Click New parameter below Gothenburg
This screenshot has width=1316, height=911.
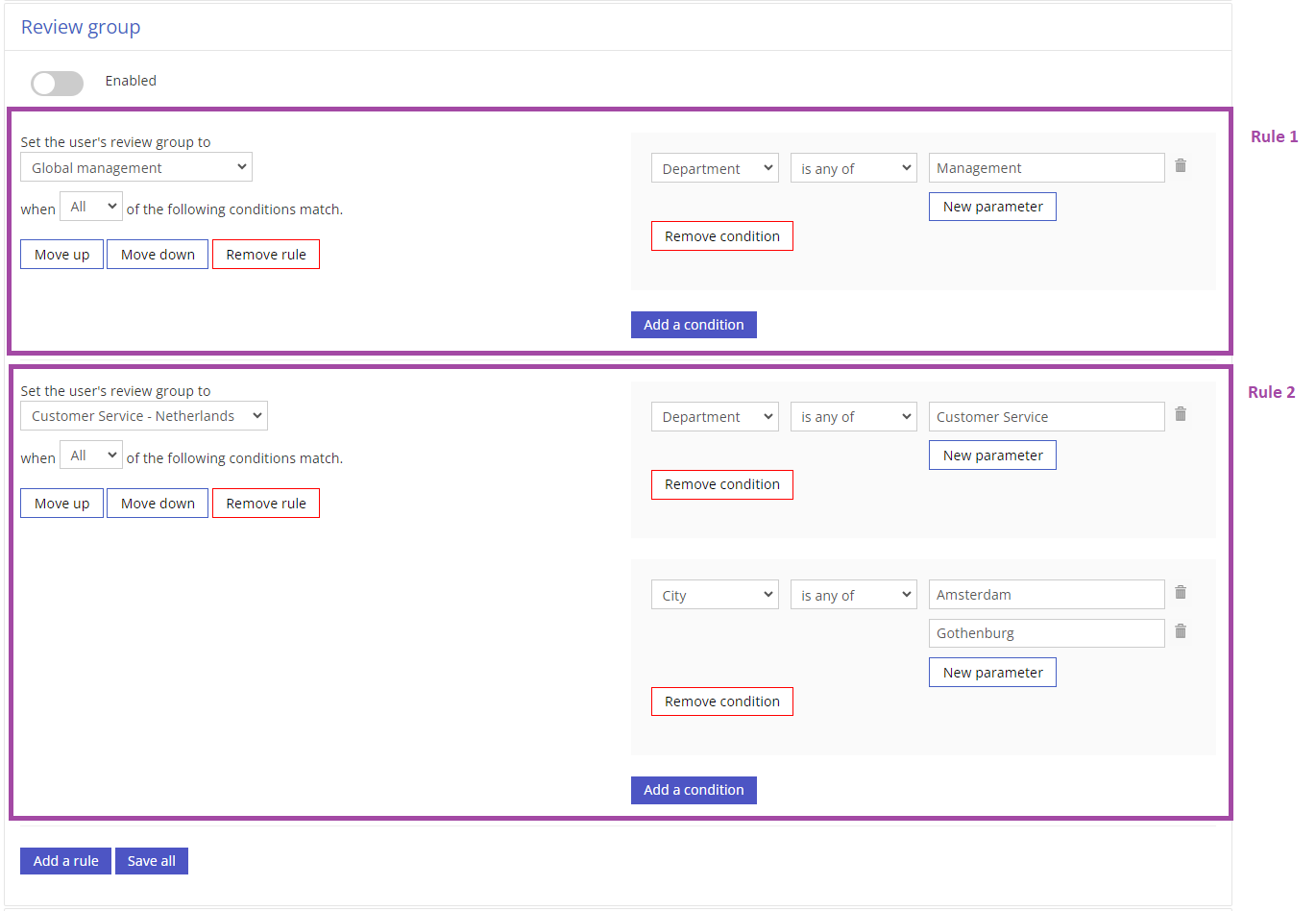992,673
